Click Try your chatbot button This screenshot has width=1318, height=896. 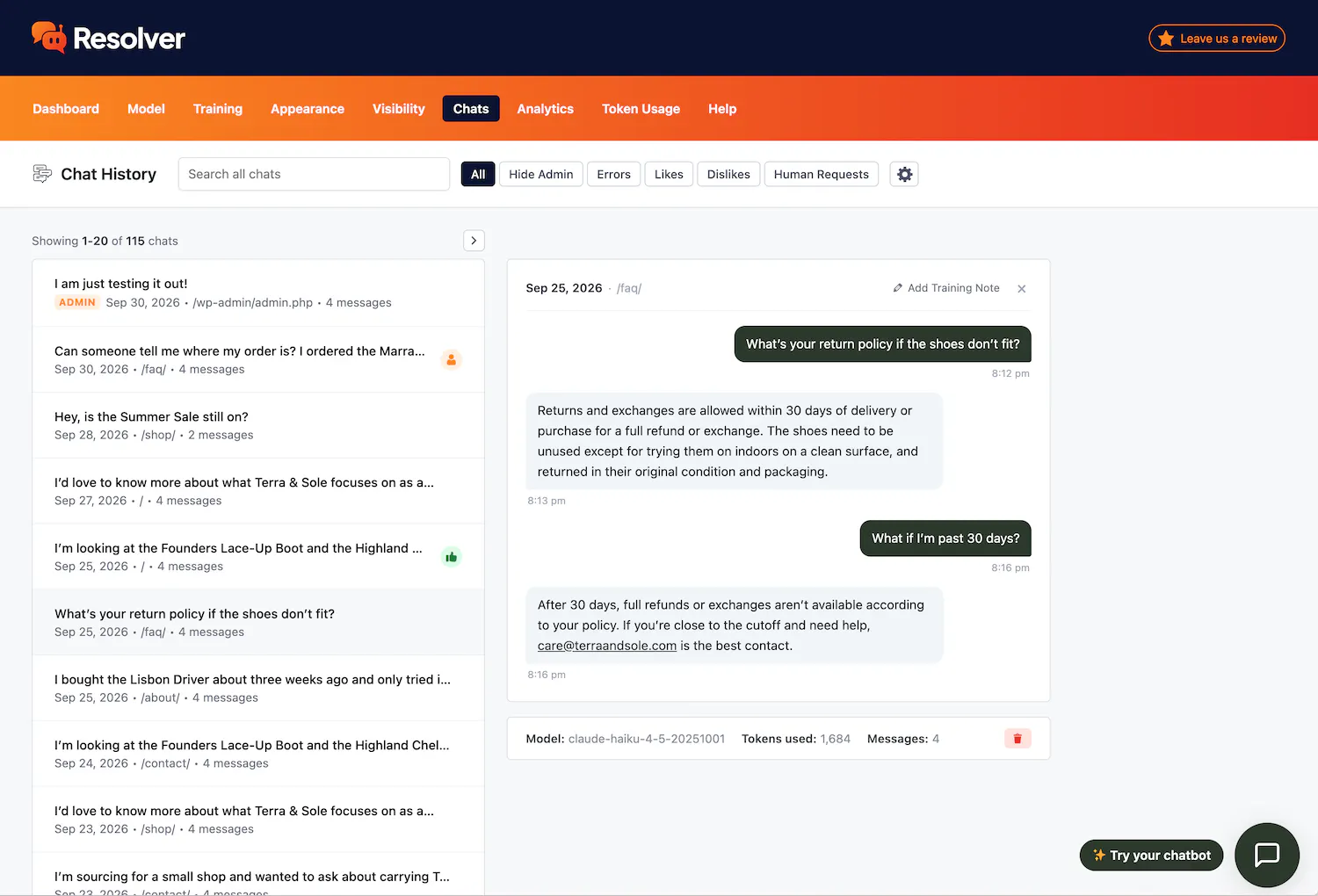(x=1151, y=856)
